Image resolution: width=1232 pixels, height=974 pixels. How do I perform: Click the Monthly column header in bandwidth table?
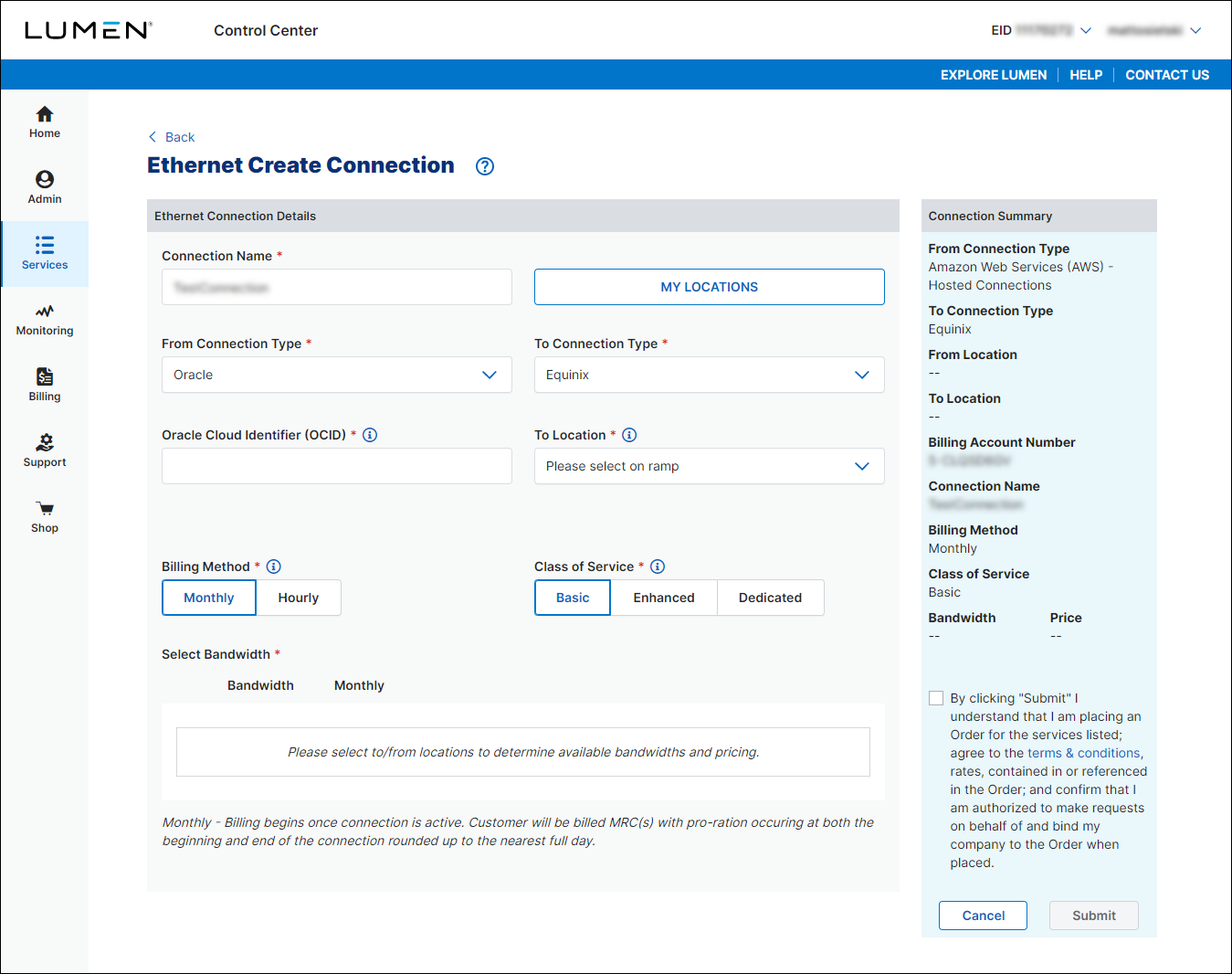[x=359, y=685]
